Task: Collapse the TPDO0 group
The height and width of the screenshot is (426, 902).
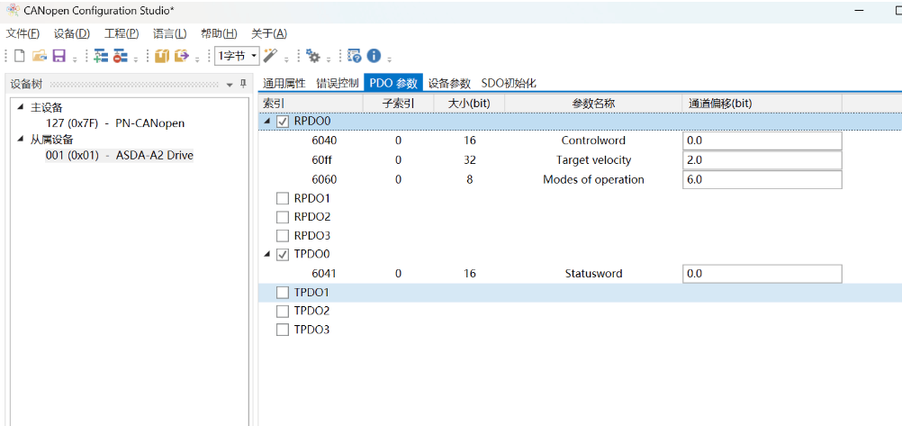Action: click(267, 255)
